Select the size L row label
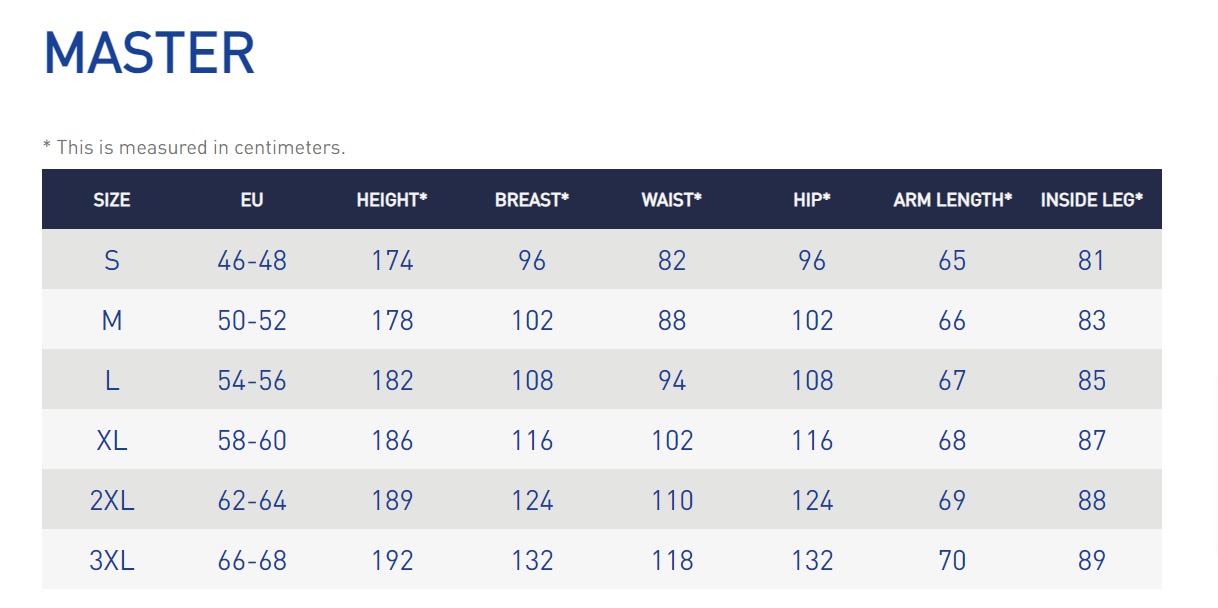This screenshot has width=1218, height=608. point(112,381)
